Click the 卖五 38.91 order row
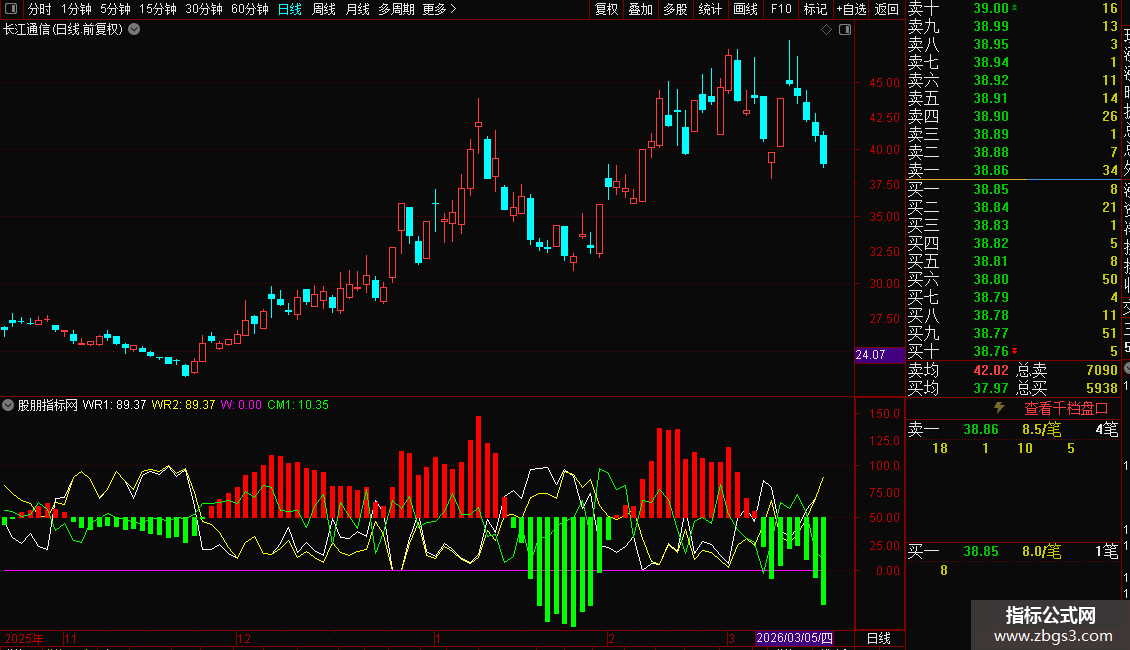 coord(1013,98)
